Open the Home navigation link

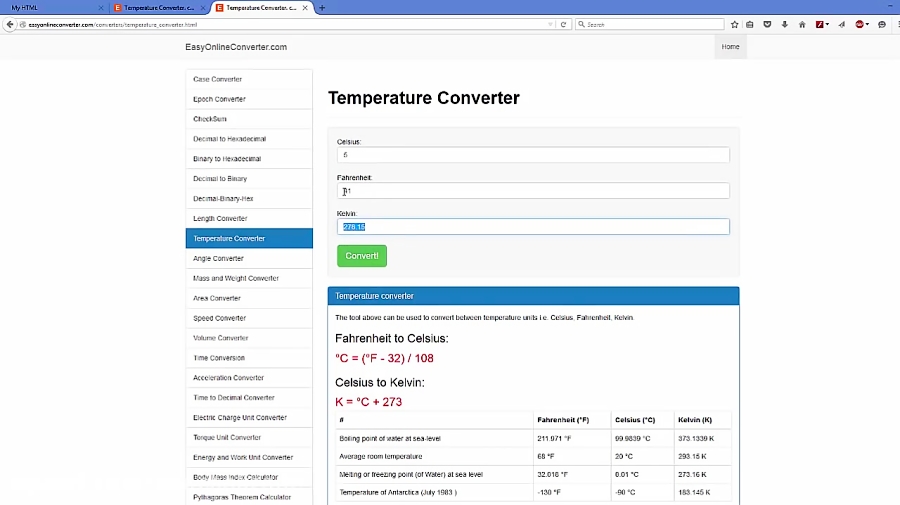coord(730,46)
